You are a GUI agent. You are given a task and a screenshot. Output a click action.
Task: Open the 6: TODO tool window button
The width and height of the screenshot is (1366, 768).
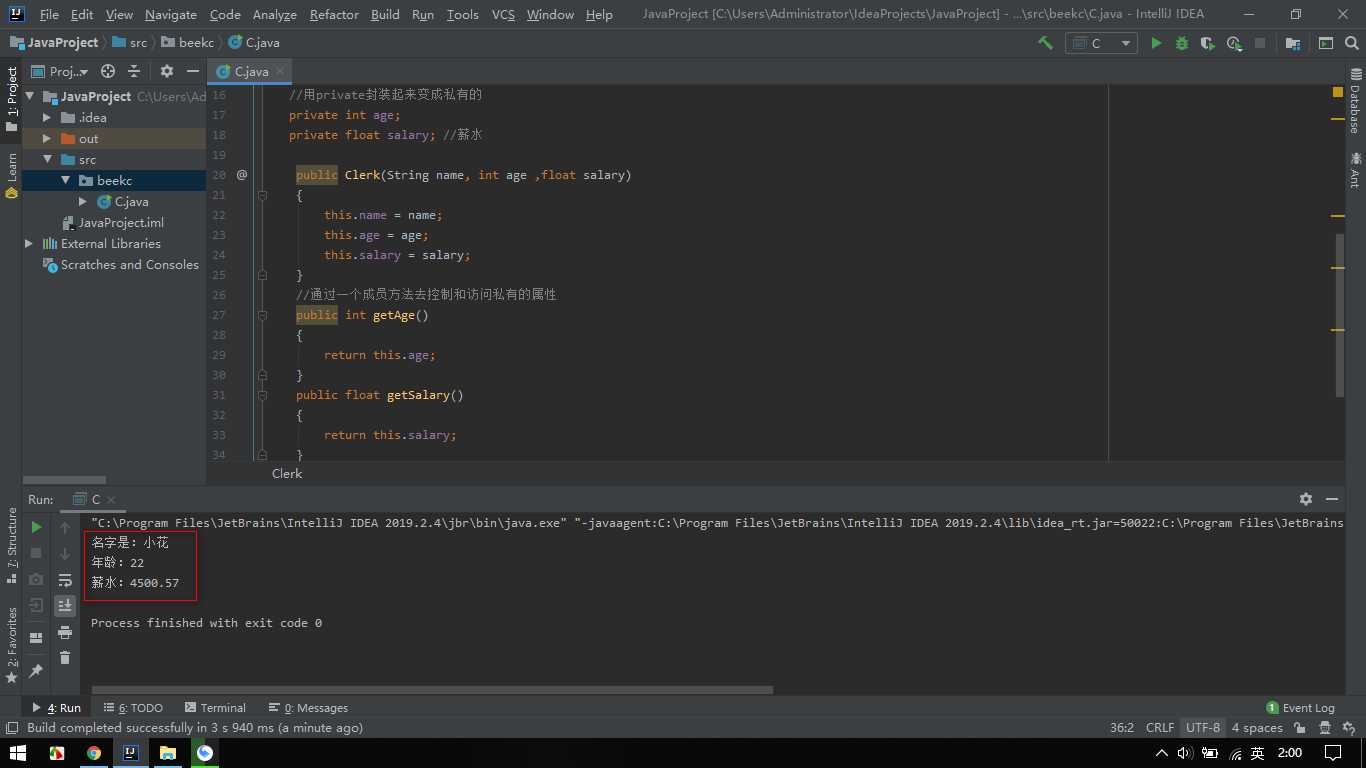133,707
